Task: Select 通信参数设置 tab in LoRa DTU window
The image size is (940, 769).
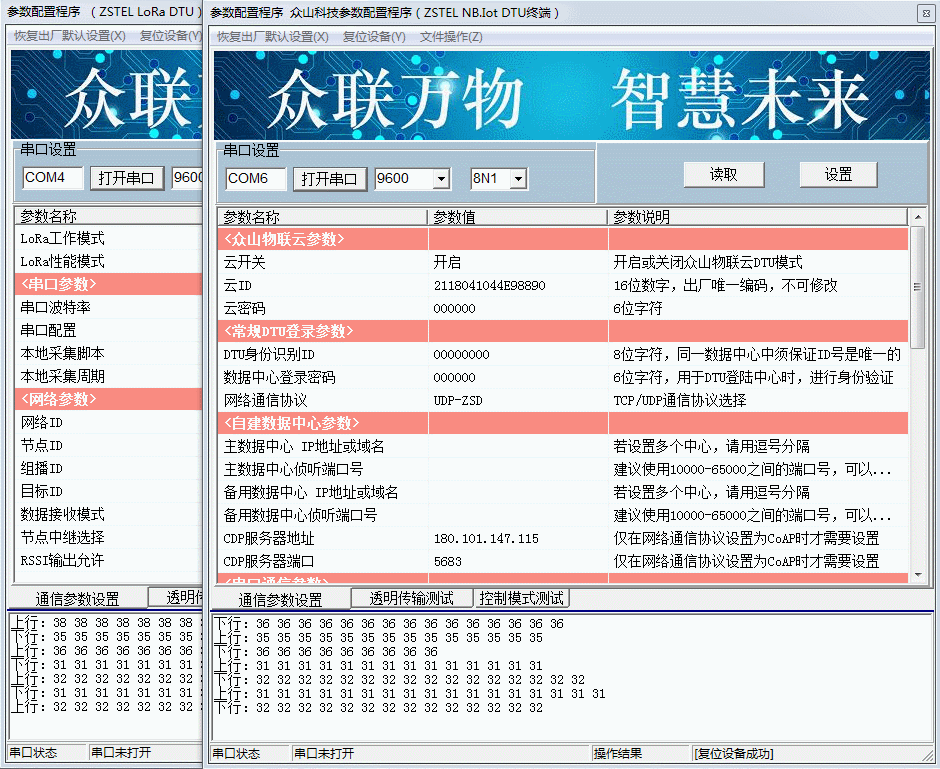Action: [x=77, y=598]
